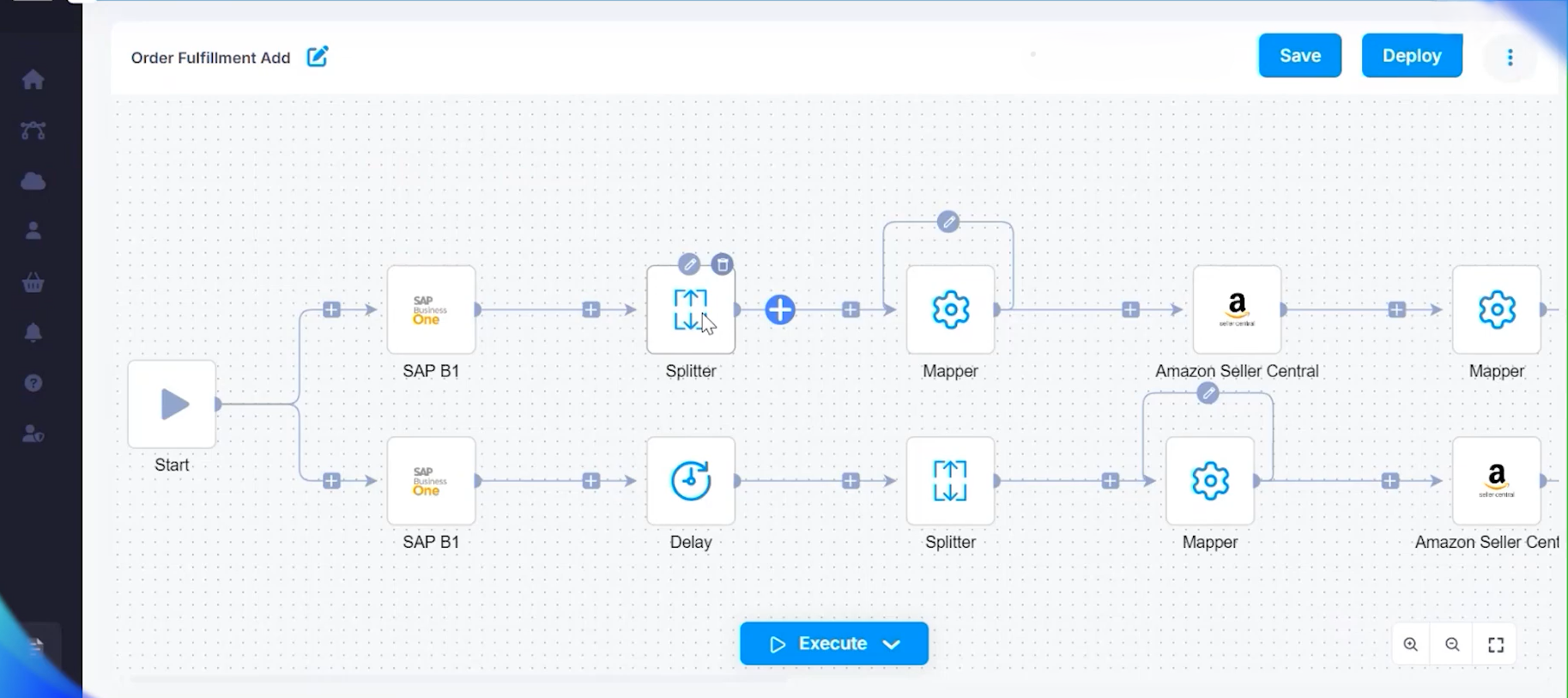Select the top-row SAP B1 node
1568x698 pixels.
click(x=431, y=310)
